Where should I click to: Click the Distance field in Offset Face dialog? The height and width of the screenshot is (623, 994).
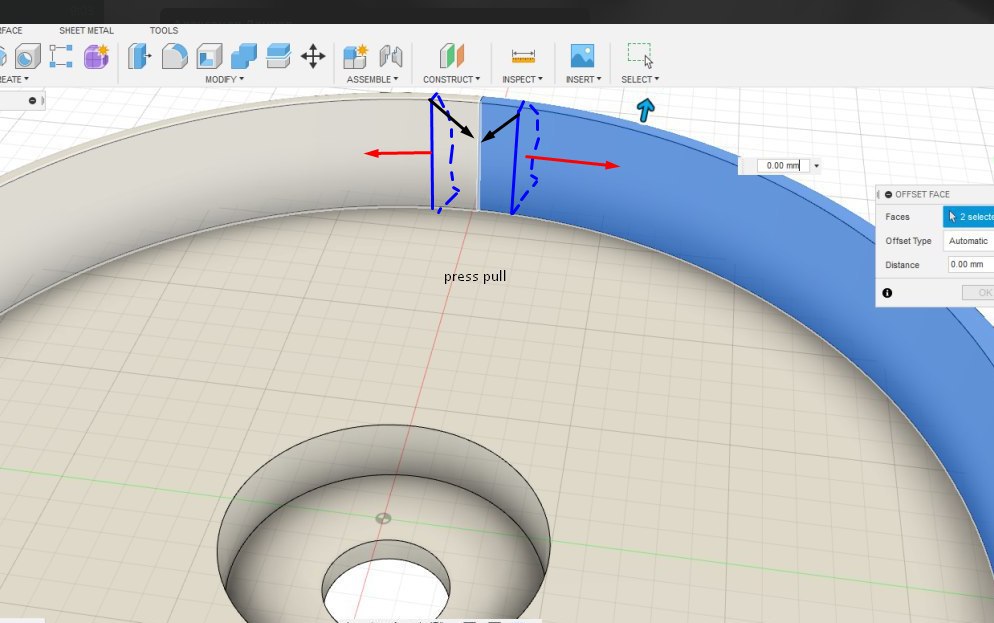click(971, 264)
